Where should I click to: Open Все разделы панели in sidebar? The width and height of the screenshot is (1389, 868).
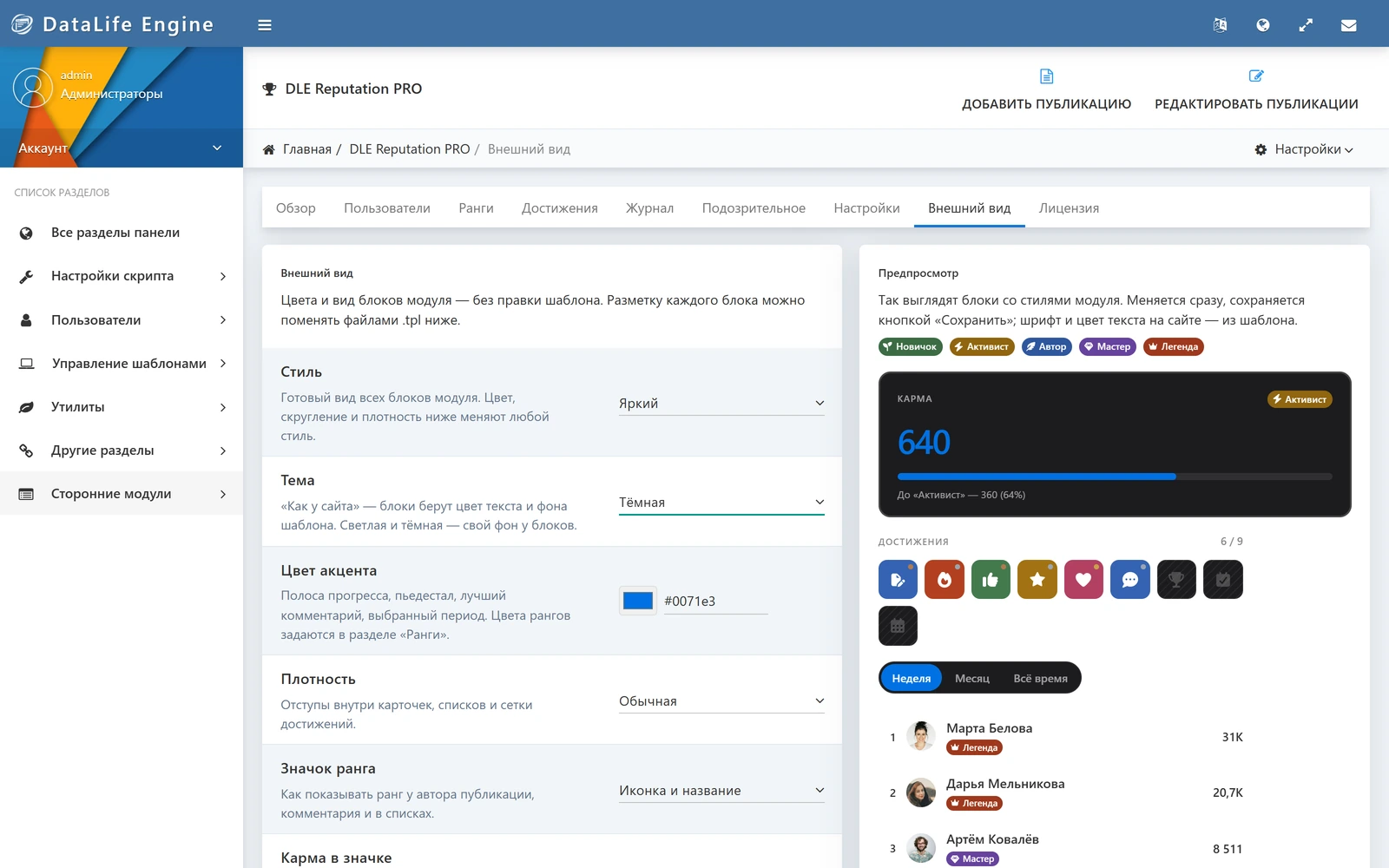click(122, 233)
